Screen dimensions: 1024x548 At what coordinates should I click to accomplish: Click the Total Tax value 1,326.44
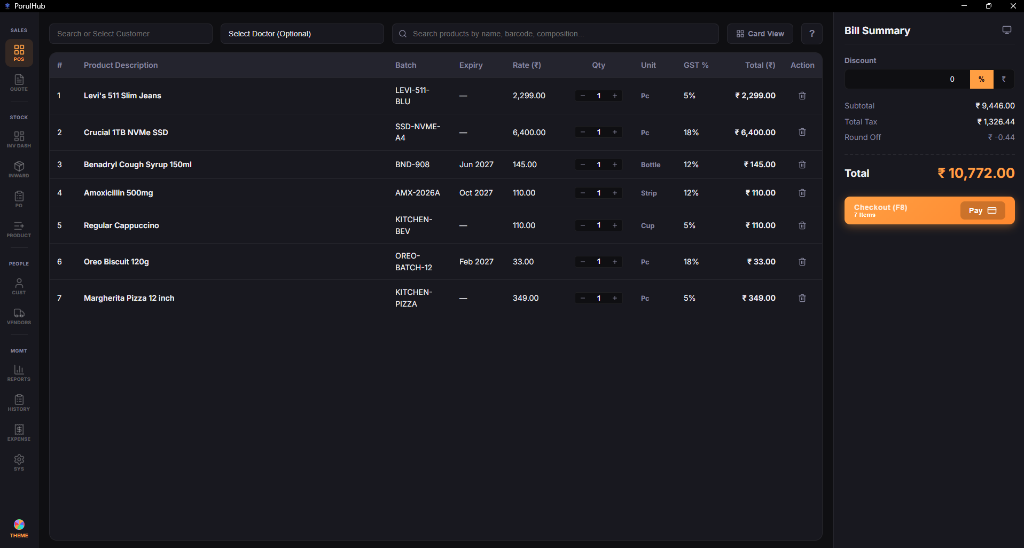click(996, 121)
